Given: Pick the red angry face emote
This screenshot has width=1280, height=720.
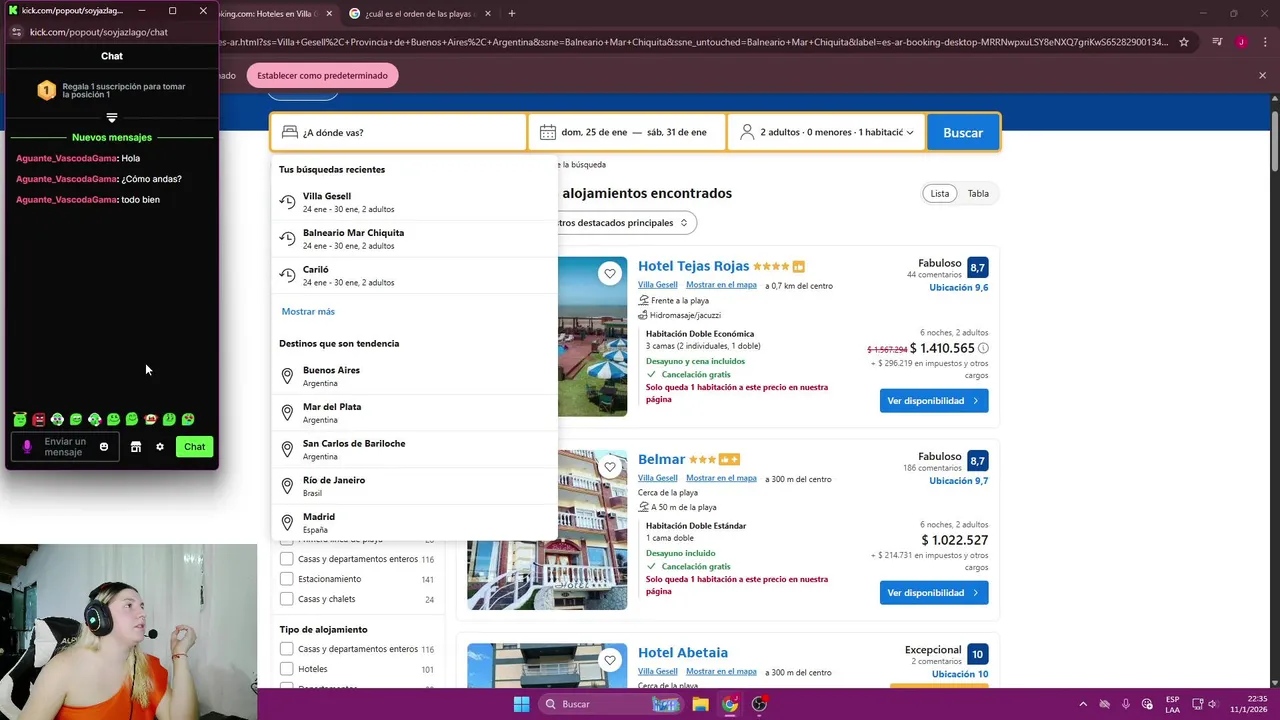Looking at the screenshot, I should (x=38, y=419).
